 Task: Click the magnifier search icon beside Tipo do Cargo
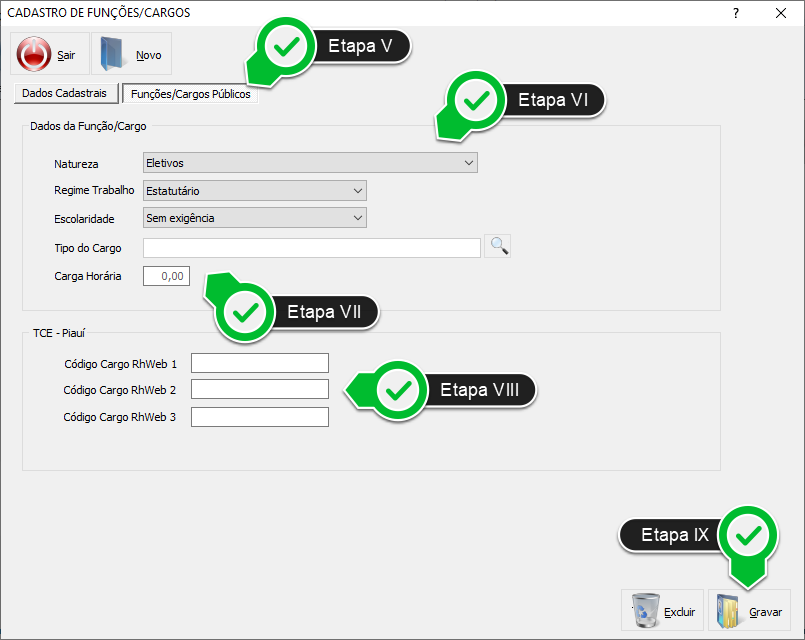coord(498,247)
